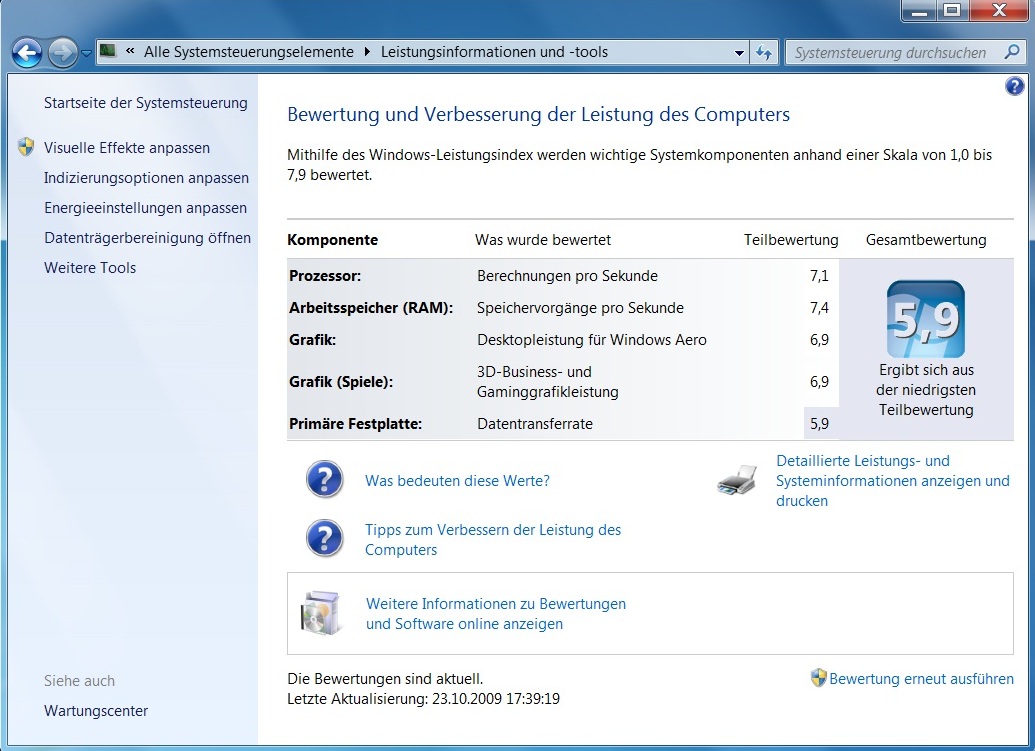
Task: Open Datenträgerbereinigung öffnen link
Action: pyautogui.click(x=147, y=238)
